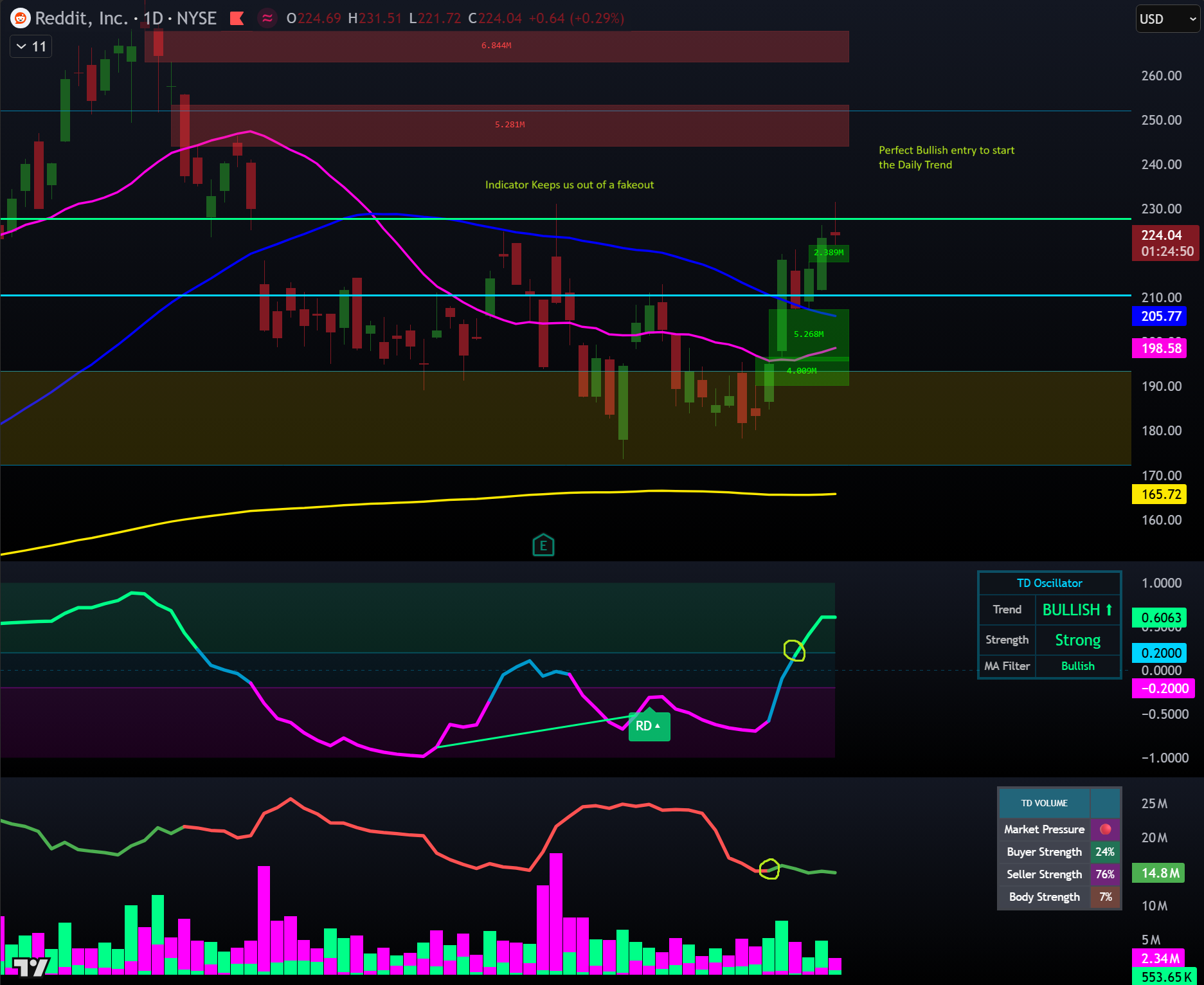
Task: Click the Market Pressure red dot in TD VOLUME table
Action: (x=1106, y=829)
